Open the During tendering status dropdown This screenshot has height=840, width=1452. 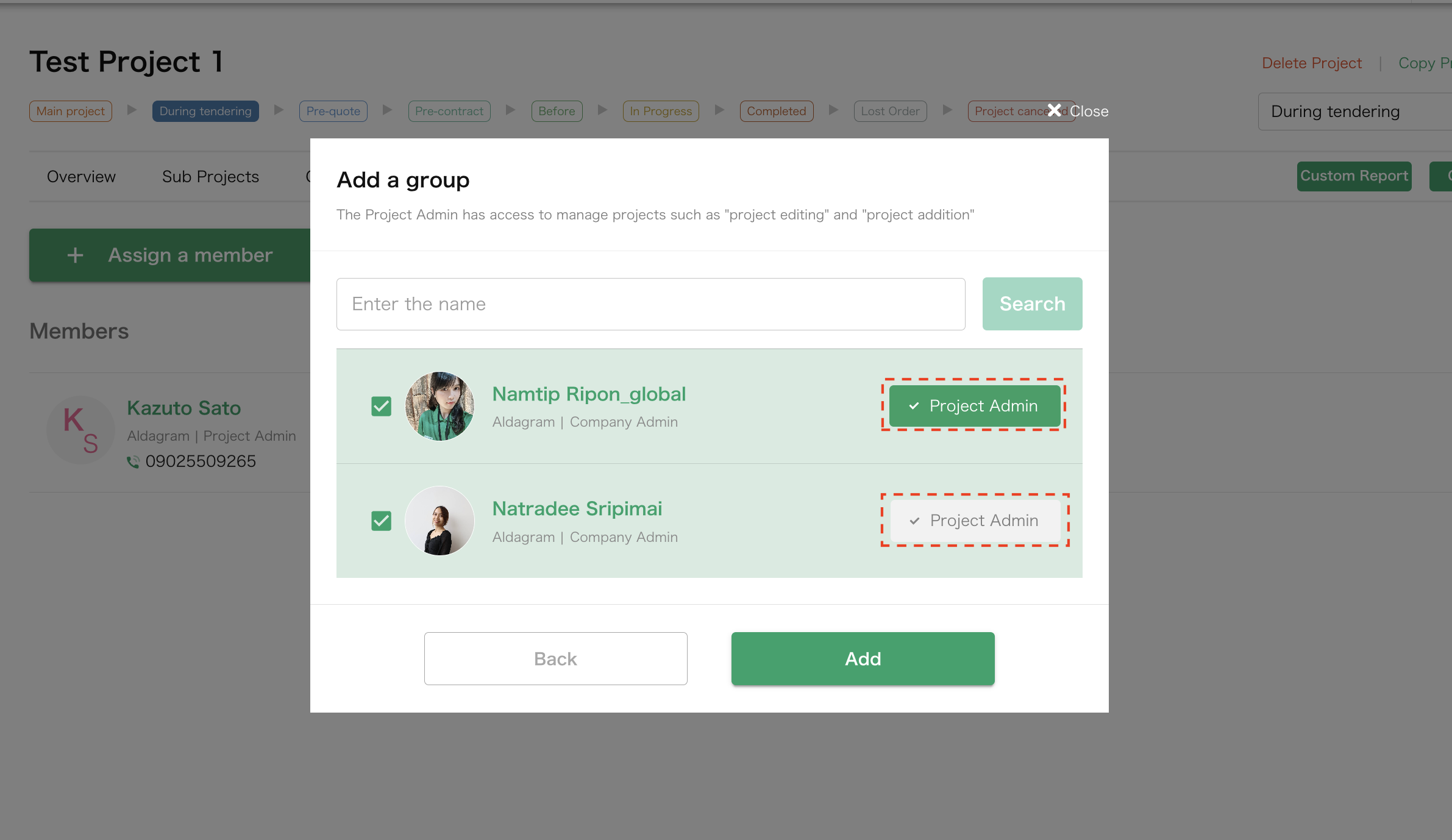tap(1353, 112)
